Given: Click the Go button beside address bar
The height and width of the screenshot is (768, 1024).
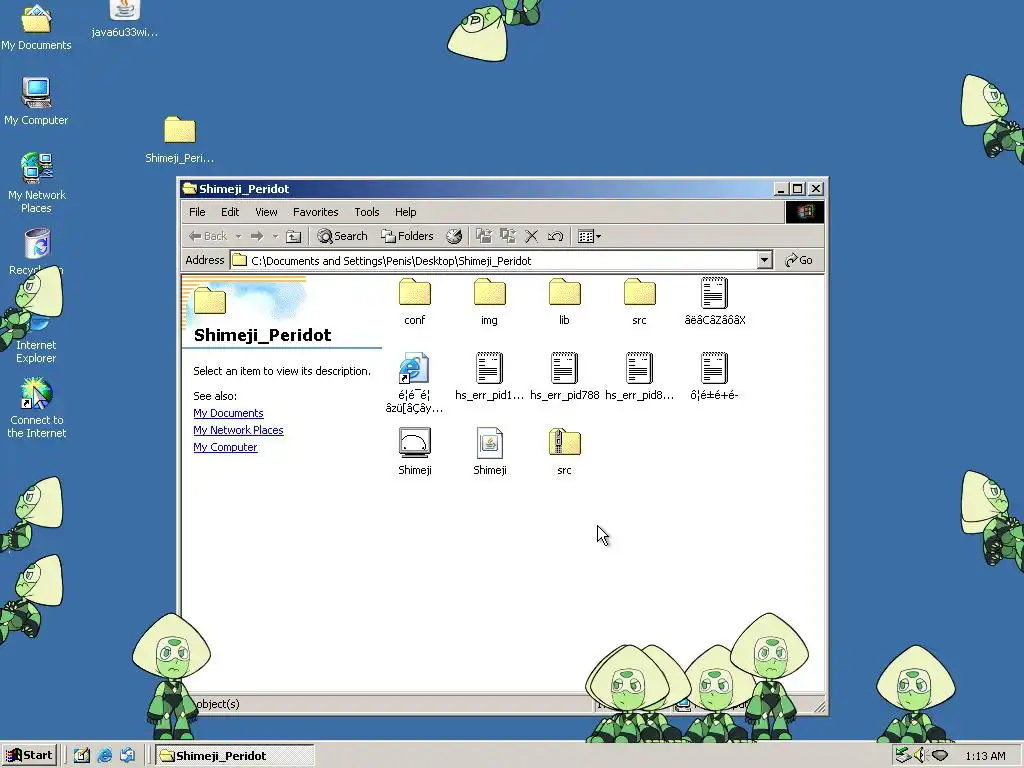Looking at the screenshot, I should click(799, 261).
